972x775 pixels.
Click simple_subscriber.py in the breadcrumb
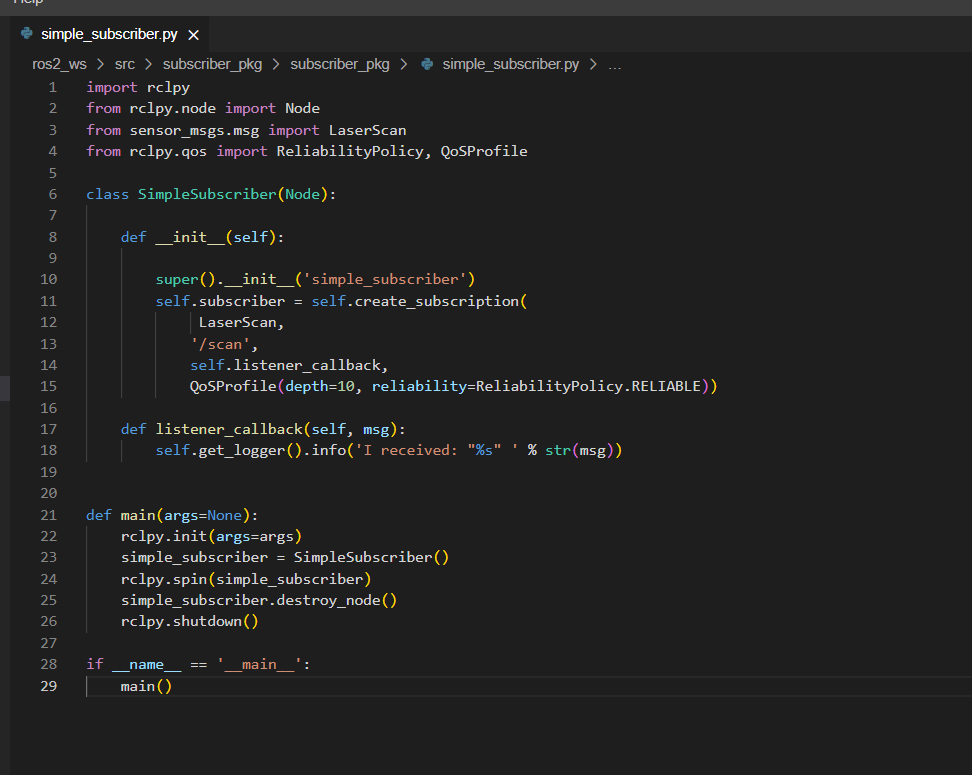click(x=511, y=64)
